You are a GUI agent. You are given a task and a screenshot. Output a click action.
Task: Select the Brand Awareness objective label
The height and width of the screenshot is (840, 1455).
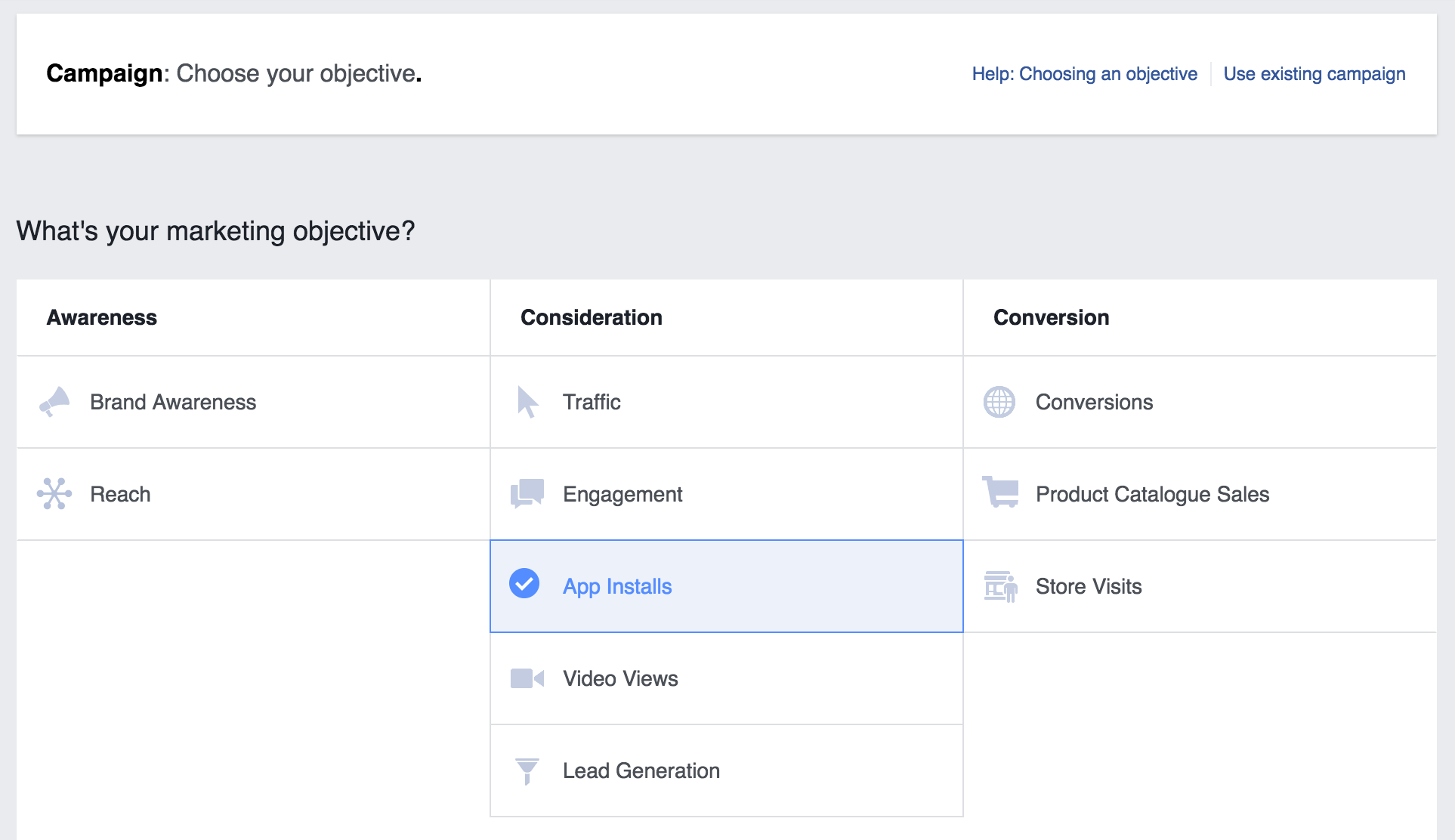click(x=173, y=402)
